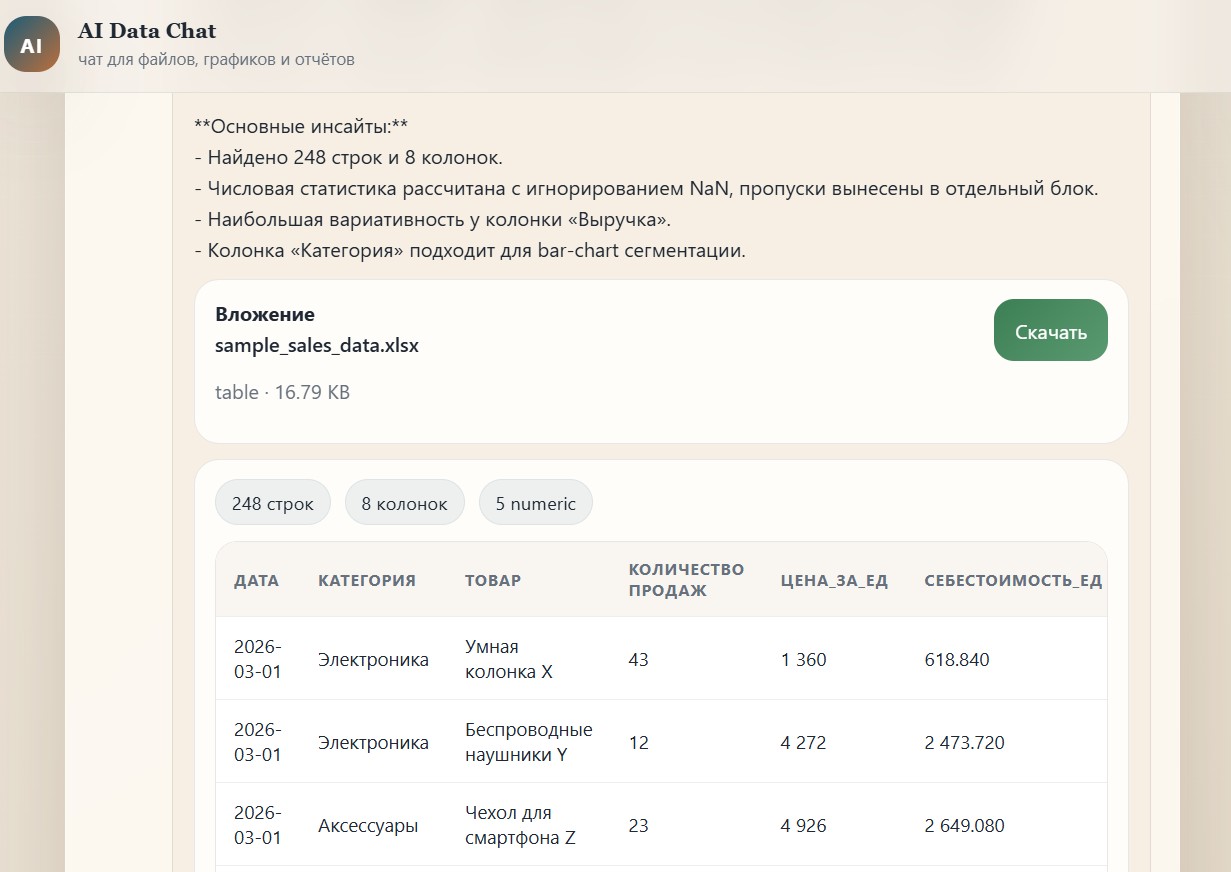This screenshot has height=872, width=1231.
Task: Click the Электроника cell in the Беспроводные наушники row
Action: 373,743
